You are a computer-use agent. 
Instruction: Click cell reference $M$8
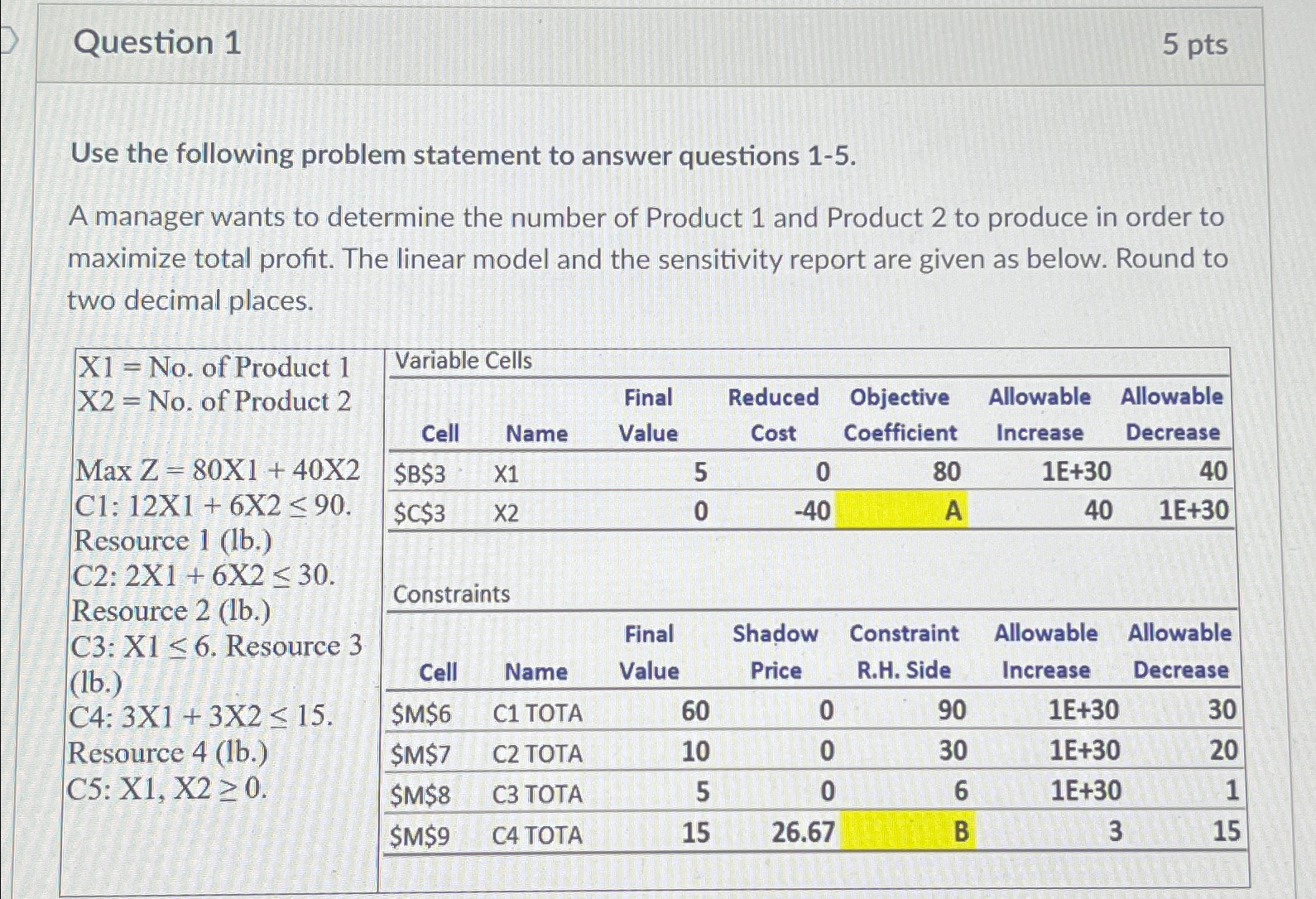(420, 795)
